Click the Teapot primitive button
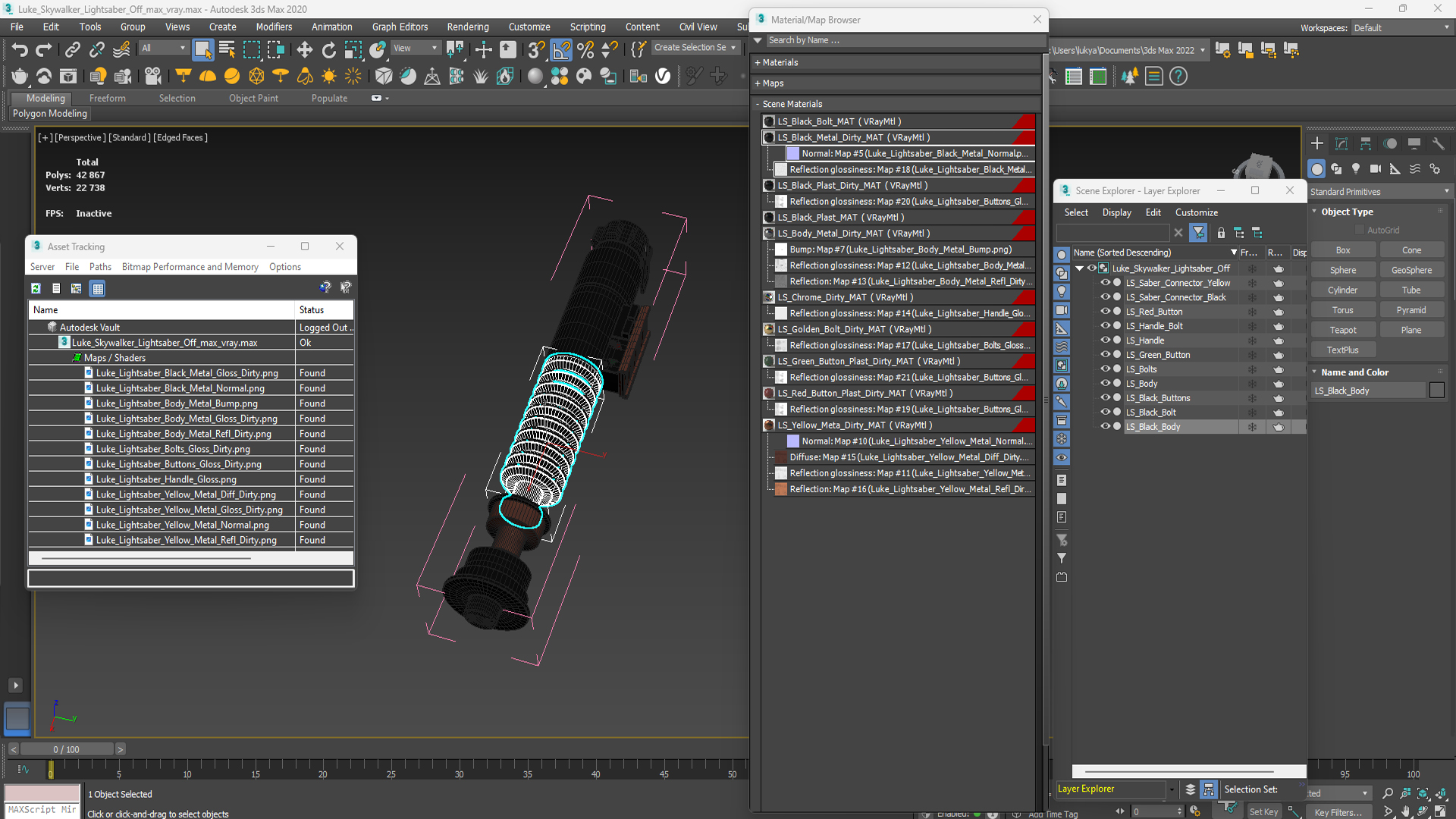 [1343, 331]
